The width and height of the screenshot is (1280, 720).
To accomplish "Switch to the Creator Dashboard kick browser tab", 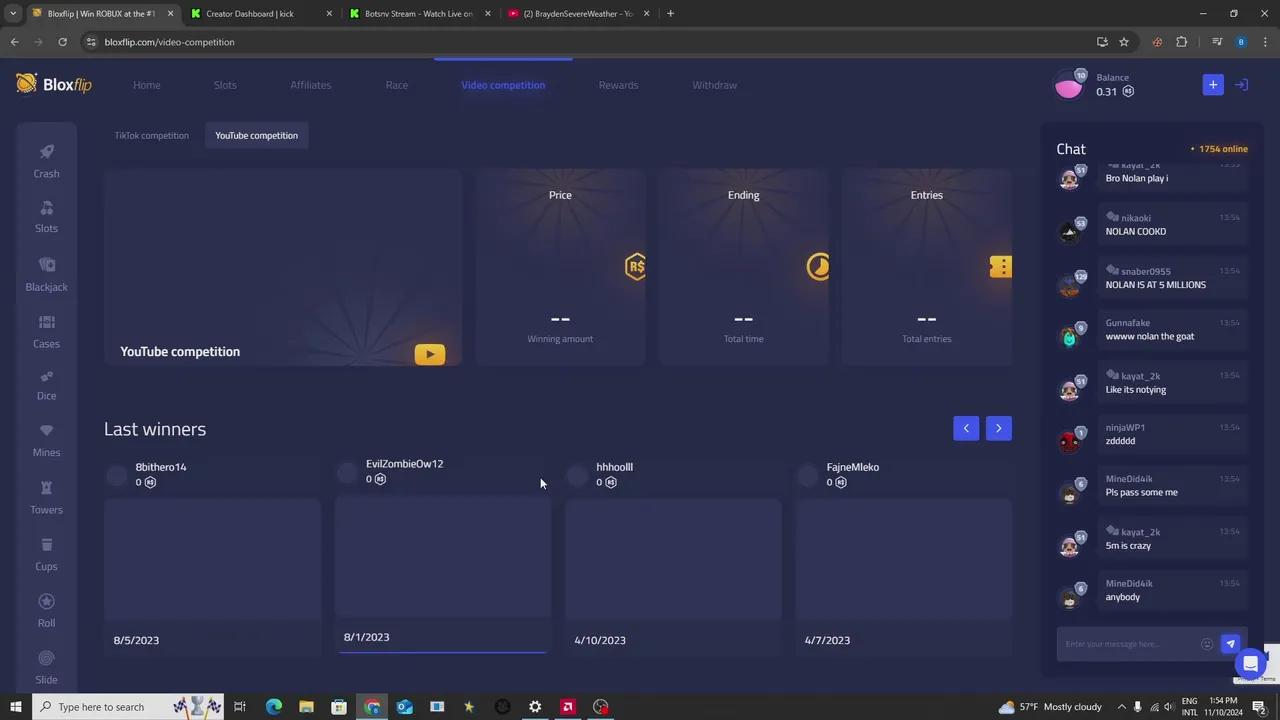I will pyautogui.click(x=260, y=13).
